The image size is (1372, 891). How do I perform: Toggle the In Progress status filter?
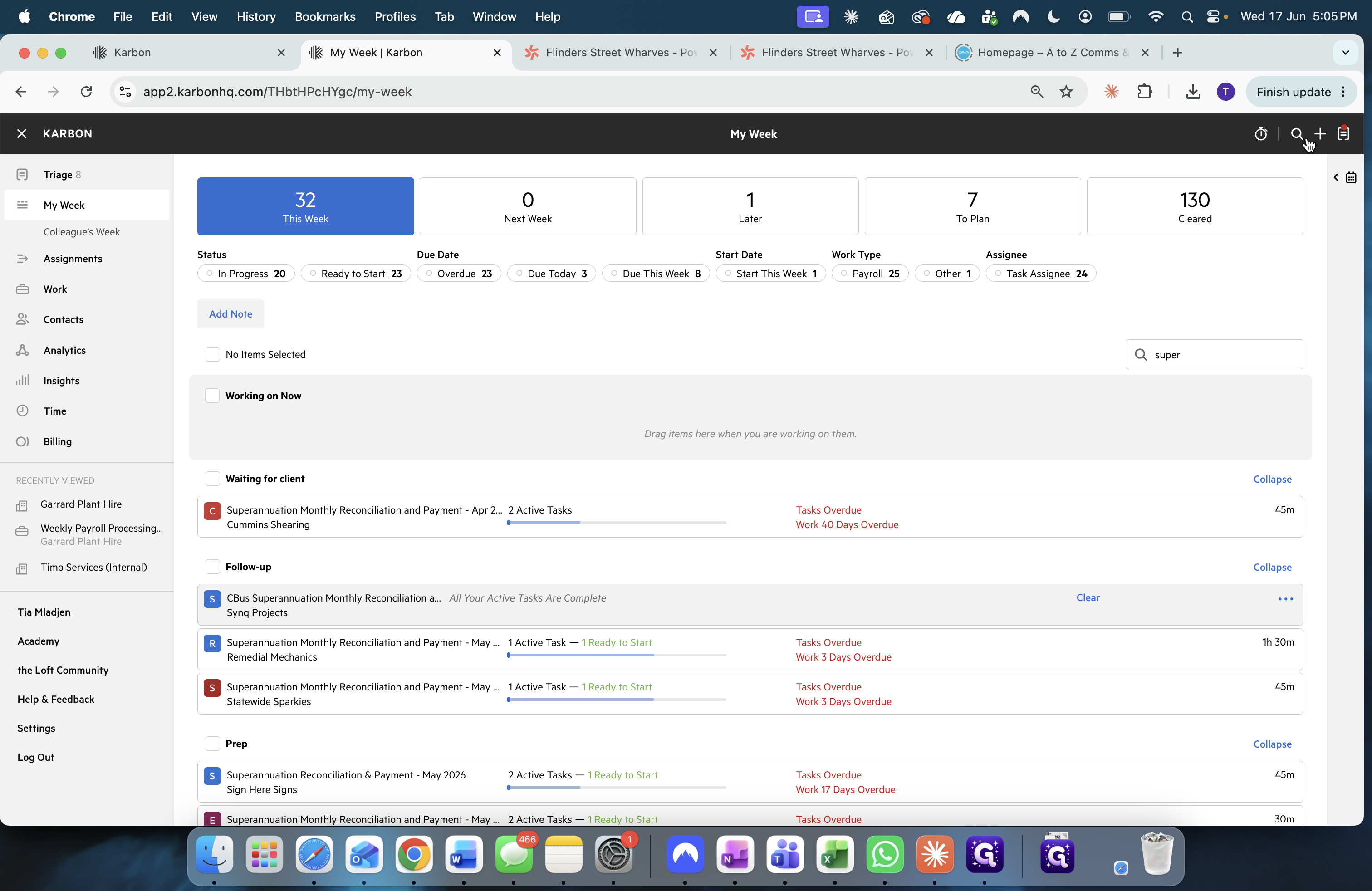pos(246,274)
